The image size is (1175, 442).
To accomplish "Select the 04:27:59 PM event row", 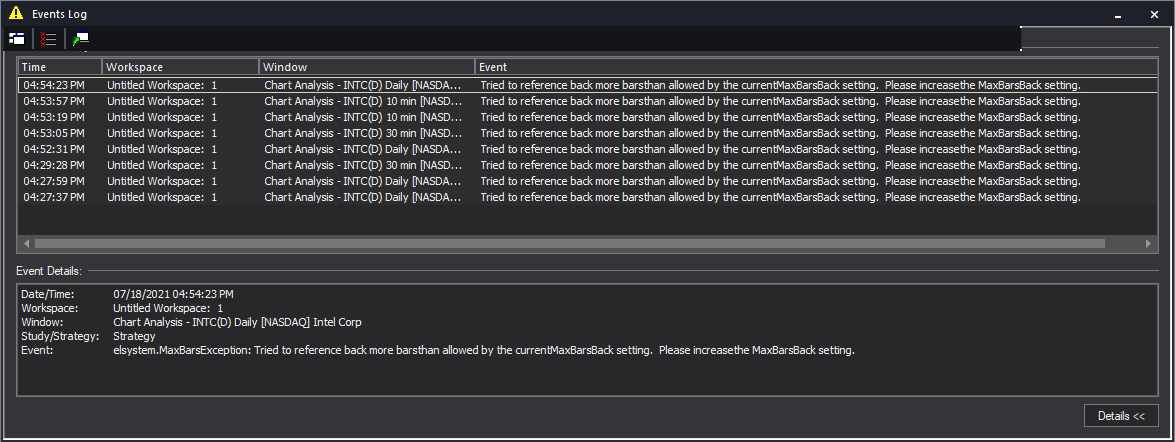I will pos(588,181).
